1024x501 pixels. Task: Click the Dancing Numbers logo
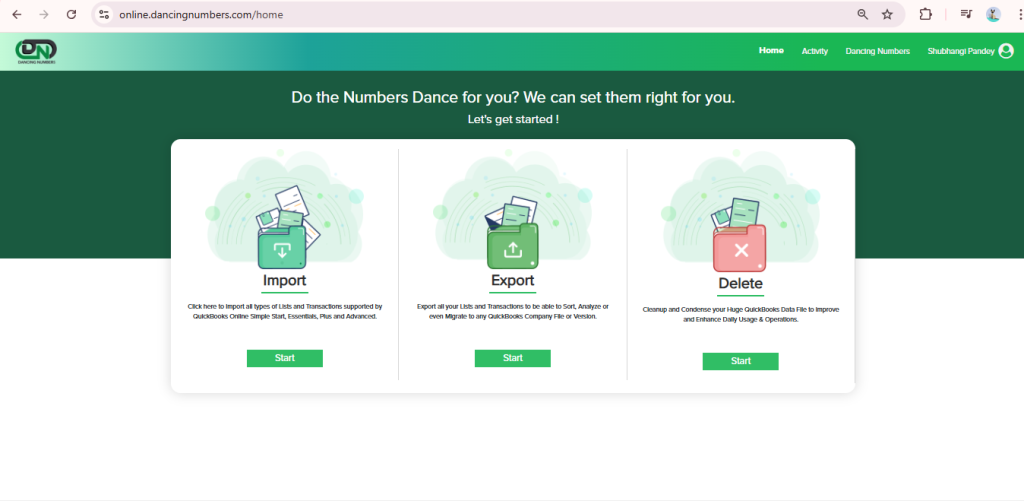pos(36,52)
